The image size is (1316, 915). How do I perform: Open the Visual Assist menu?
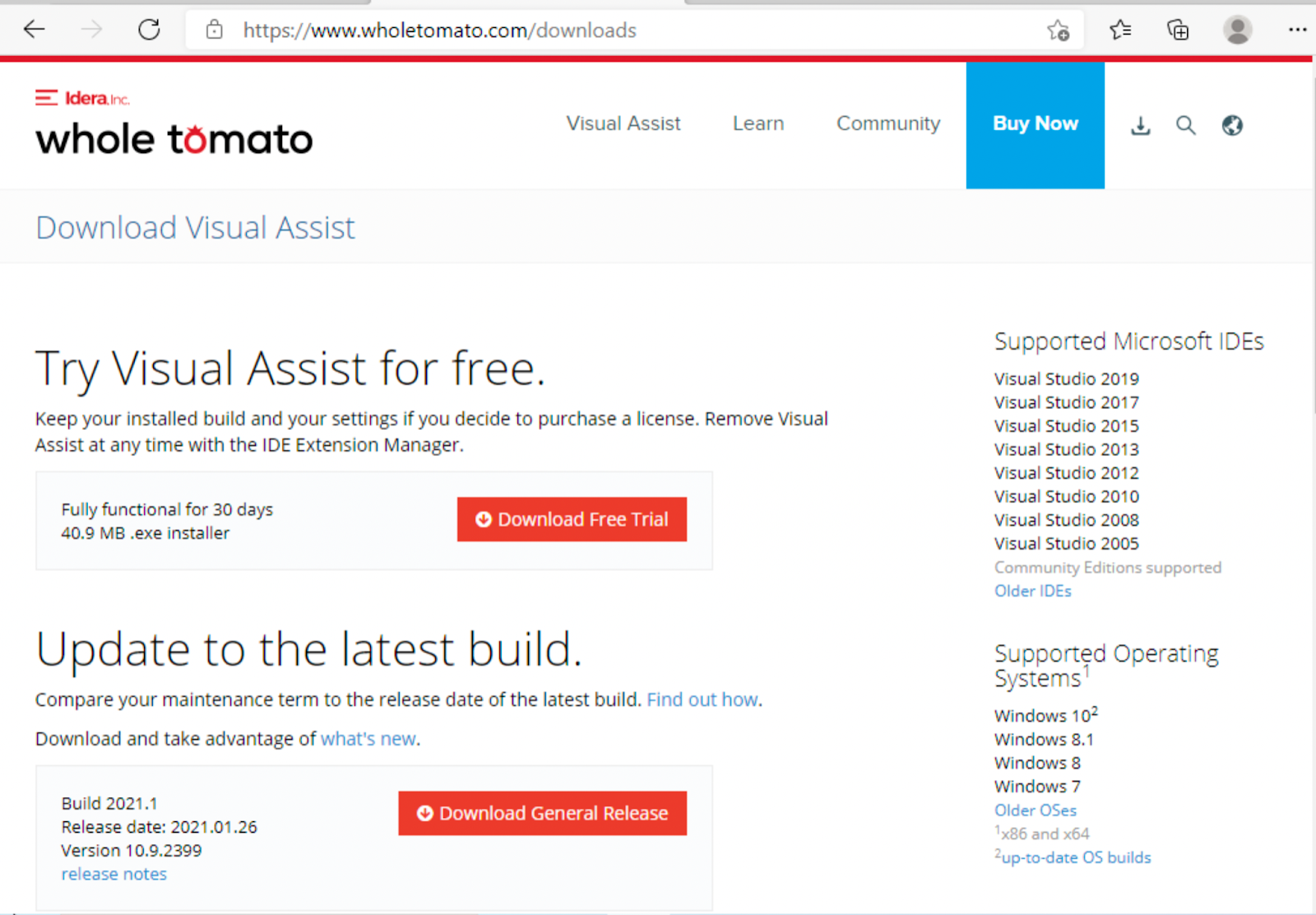pyautogui.click(x=623, y=123)
